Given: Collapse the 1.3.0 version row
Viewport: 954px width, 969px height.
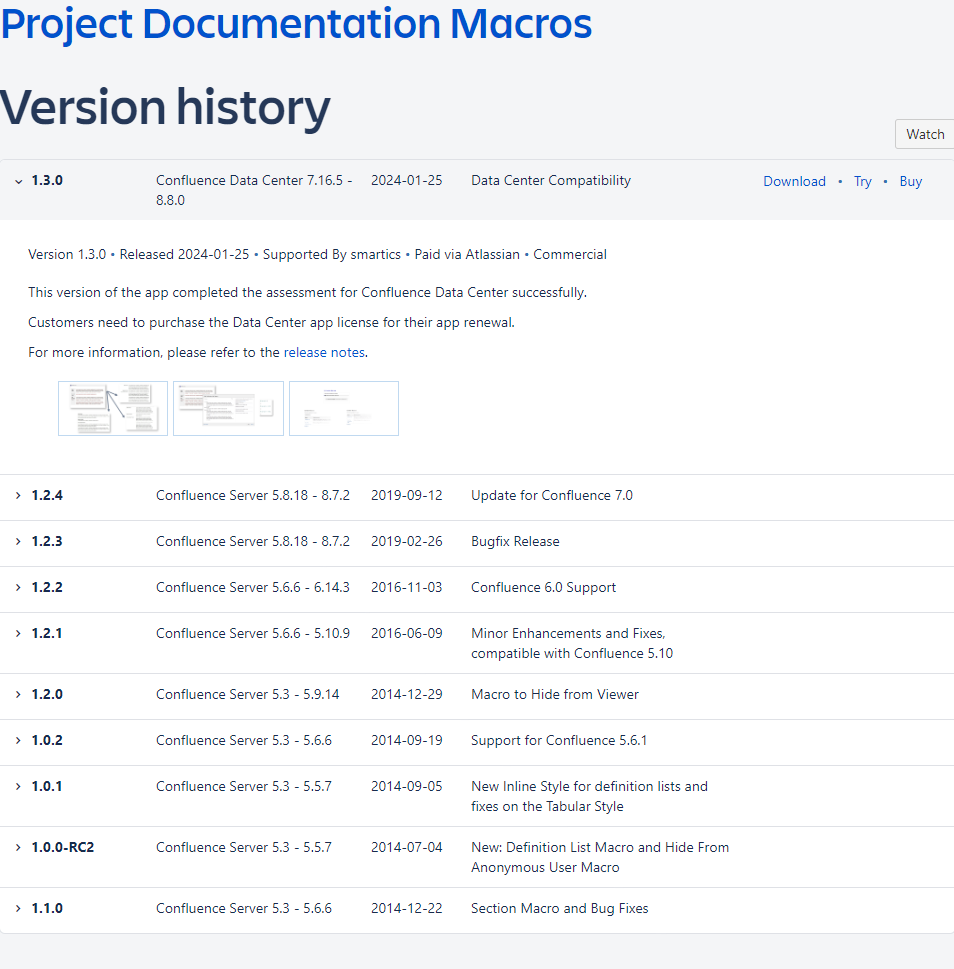Looking at the screenshot, I should click(18, 181).
